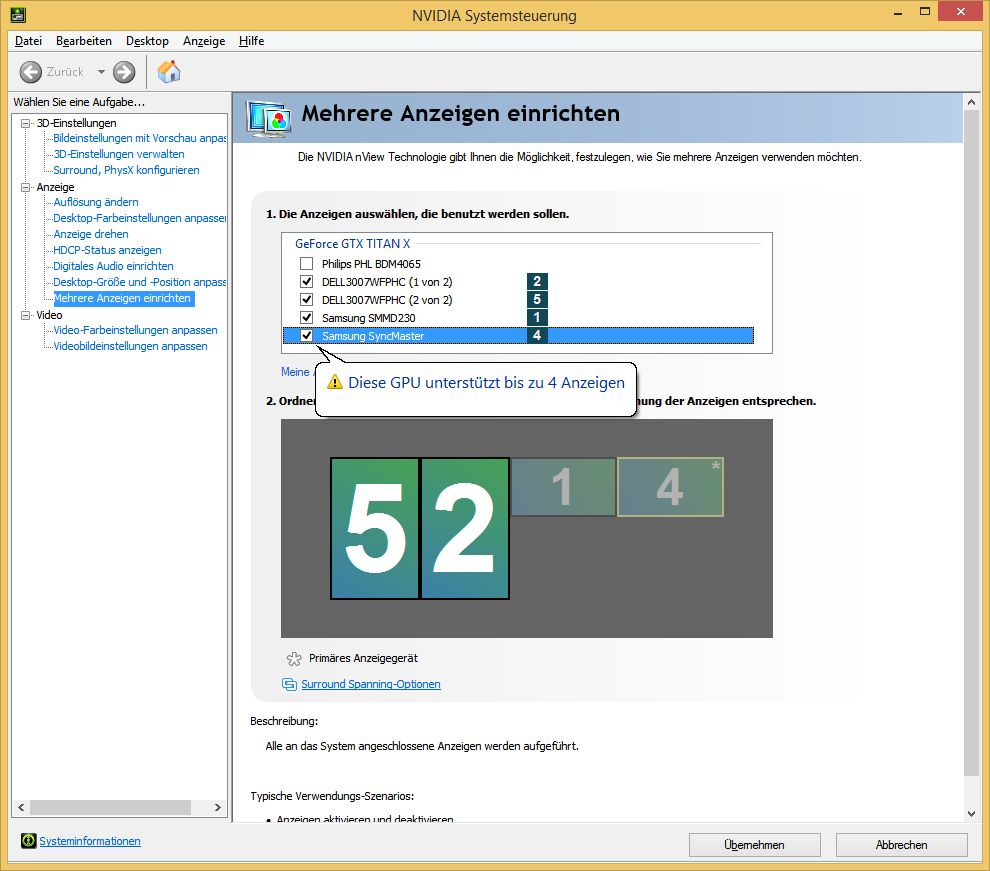
Task: Click the primary display star icon
Action: (x=294, y=659)
